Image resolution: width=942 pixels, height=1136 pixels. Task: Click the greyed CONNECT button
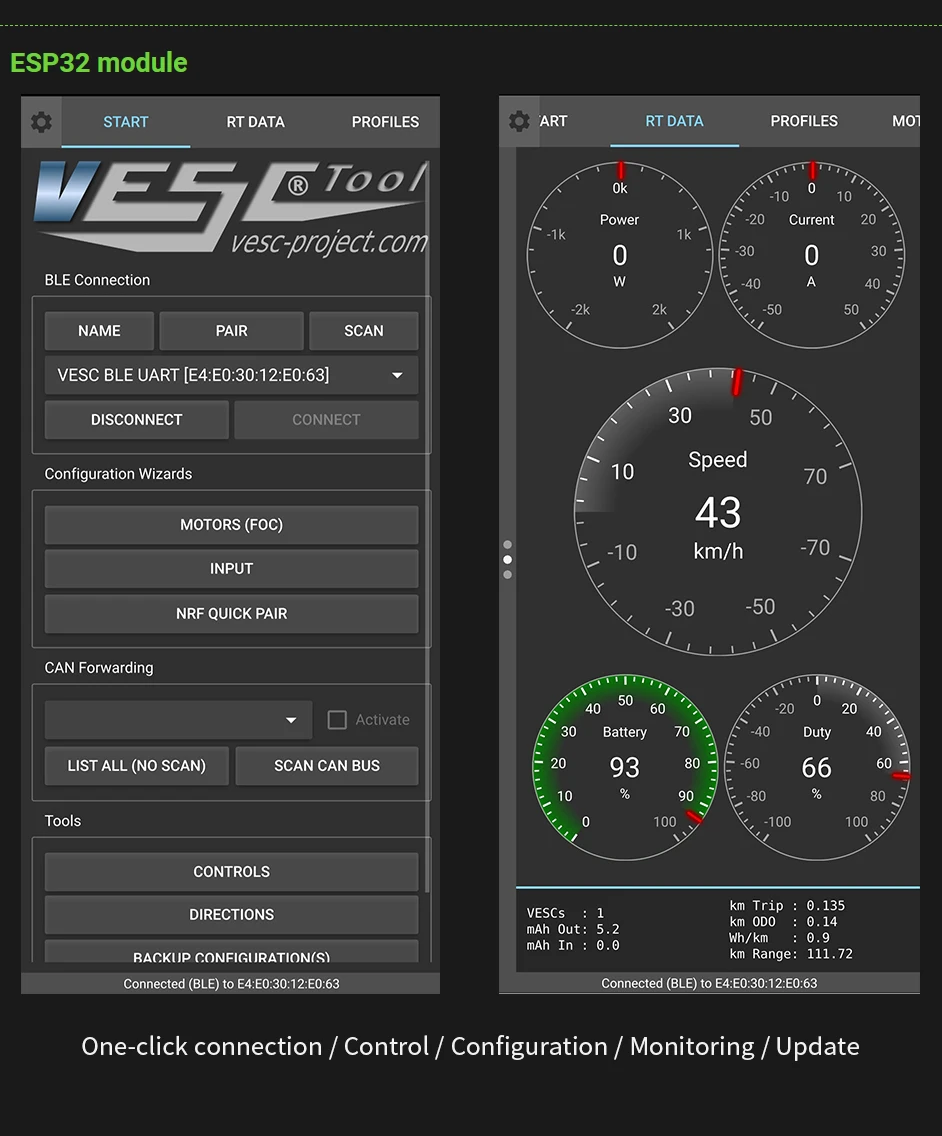click(326, 419)
